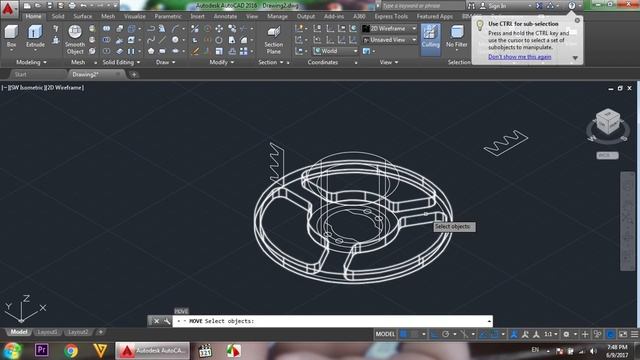Open the Insert ribbon tab
This screenshot has width=640, height=360.
pyautogui.click(x=198, y=16)
